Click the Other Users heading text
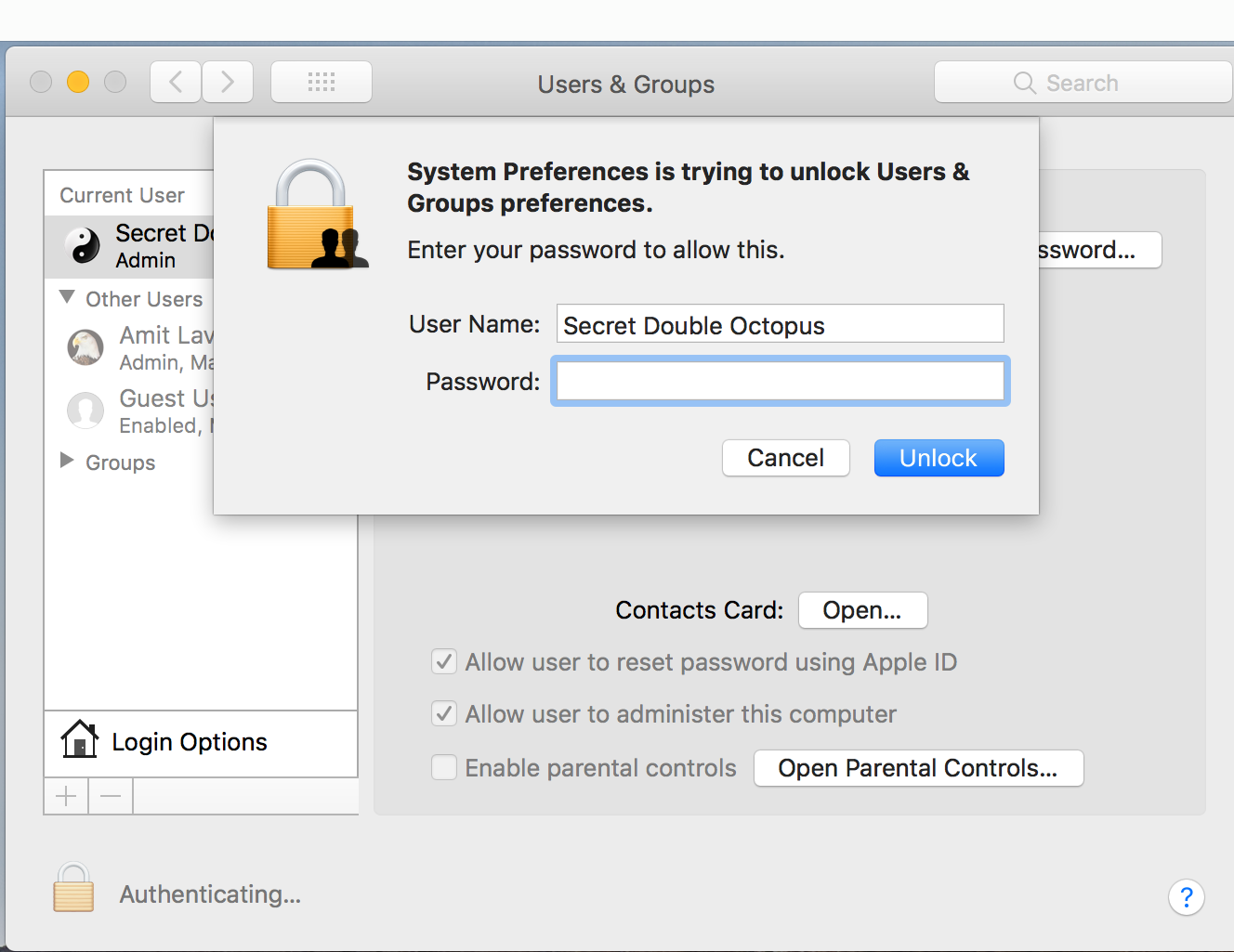This screenshot has width=1234, height=952. (144, 299)
